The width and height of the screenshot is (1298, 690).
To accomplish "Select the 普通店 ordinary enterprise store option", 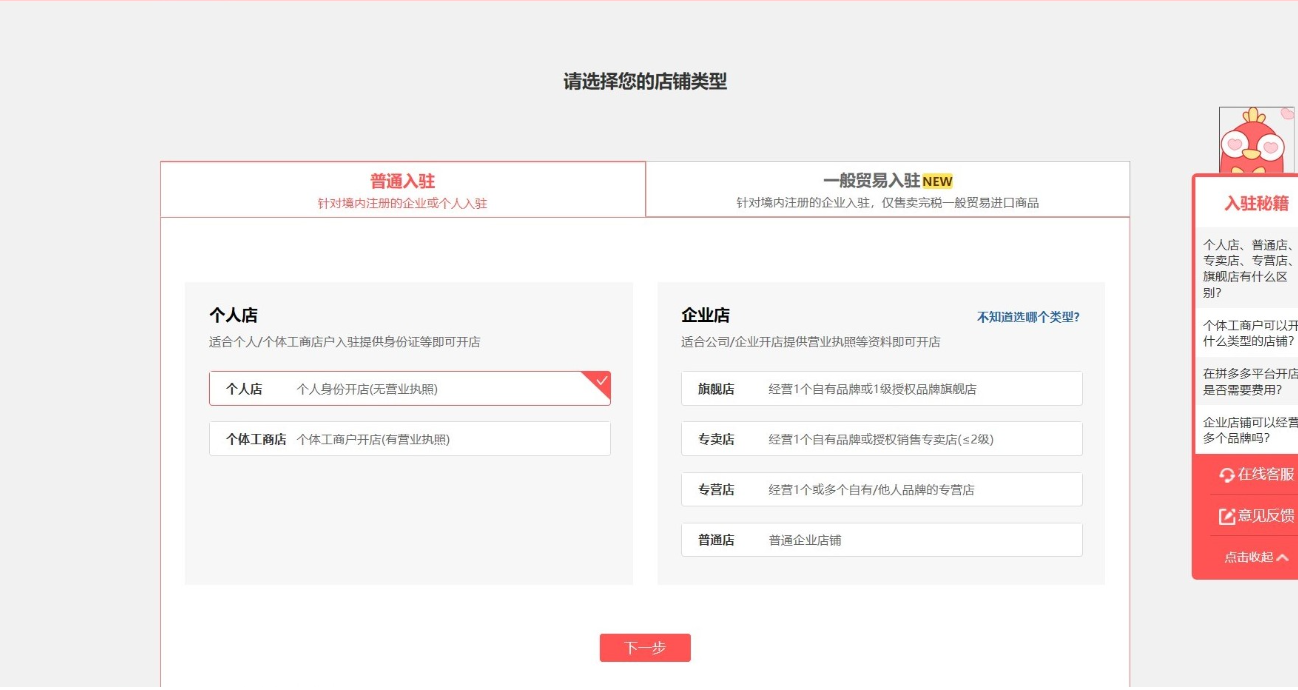I will pos(881,539).
